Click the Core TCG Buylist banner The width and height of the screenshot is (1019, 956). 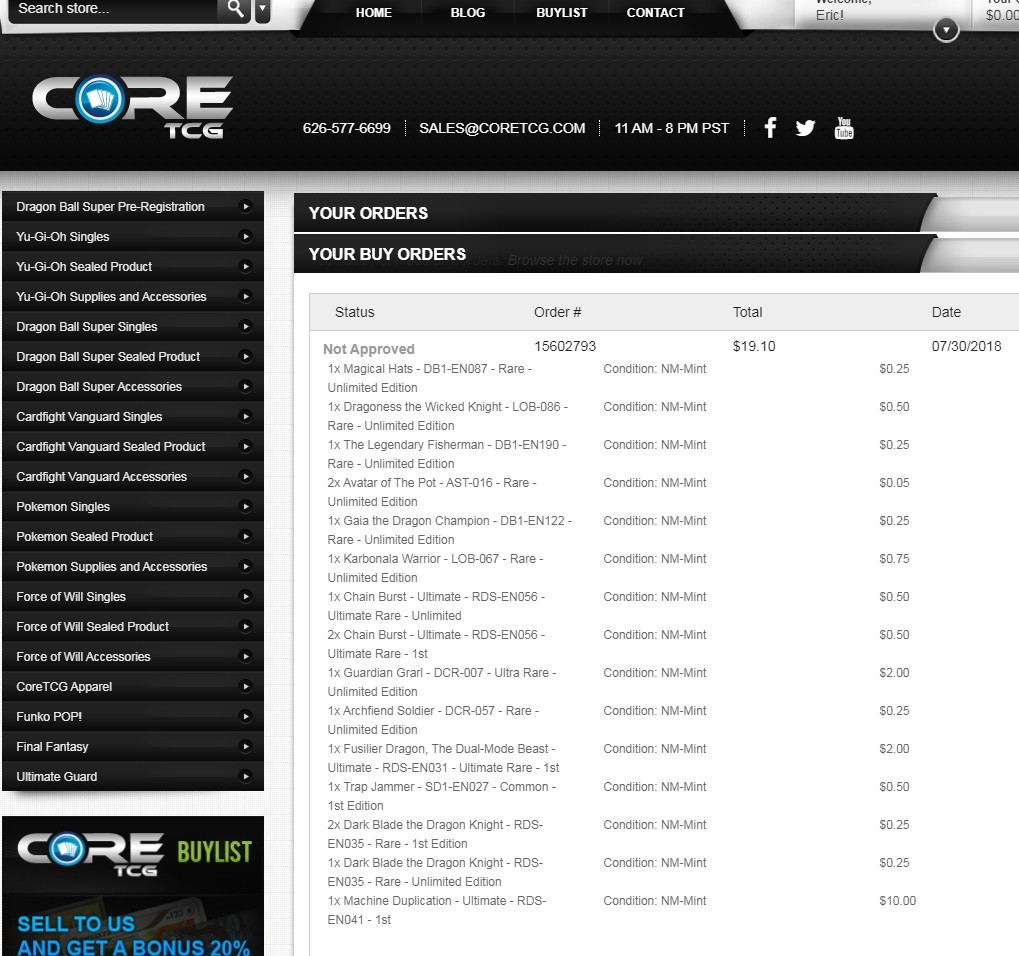click(133, 886)
